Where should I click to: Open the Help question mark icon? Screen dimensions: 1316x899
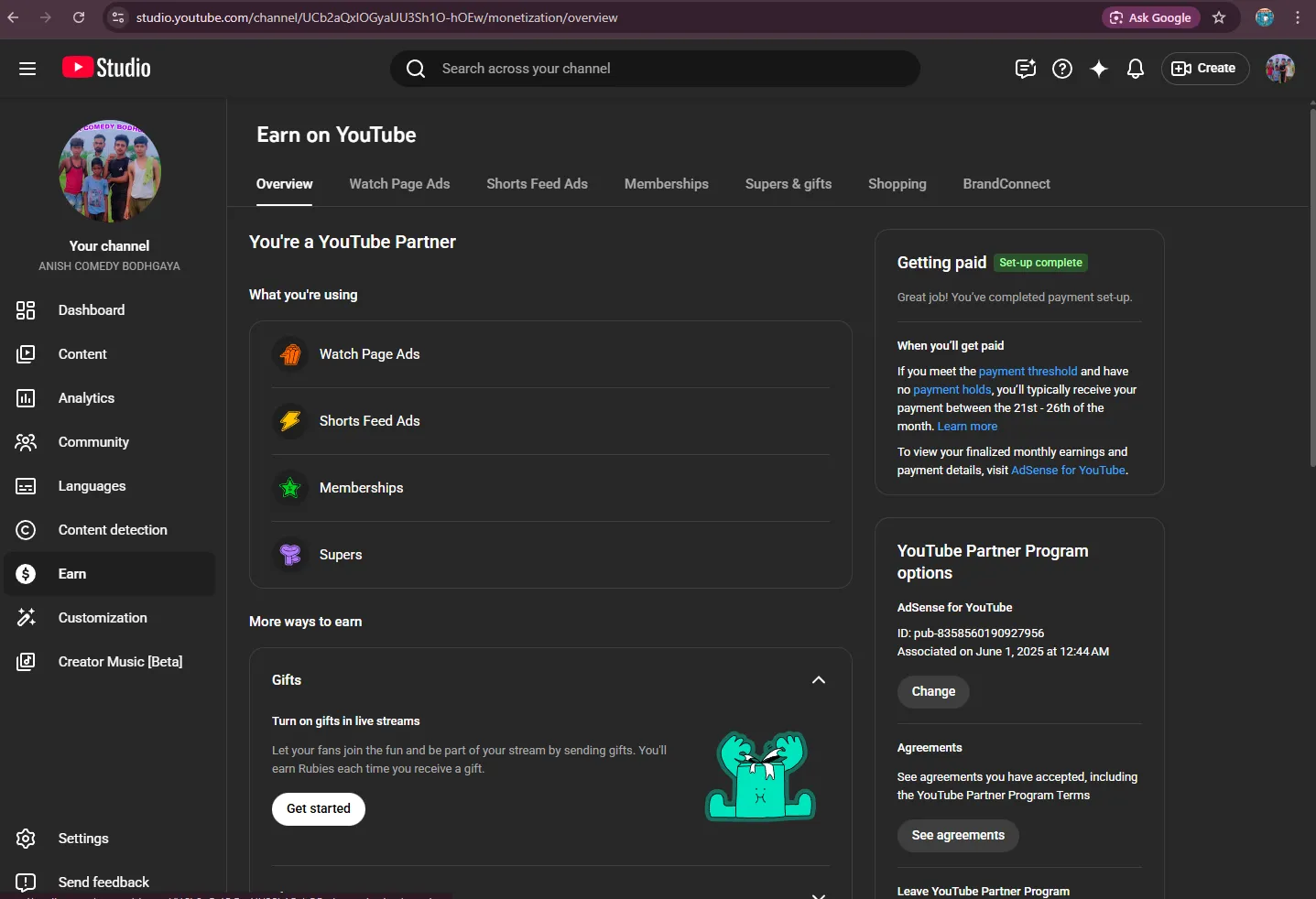1062,69
